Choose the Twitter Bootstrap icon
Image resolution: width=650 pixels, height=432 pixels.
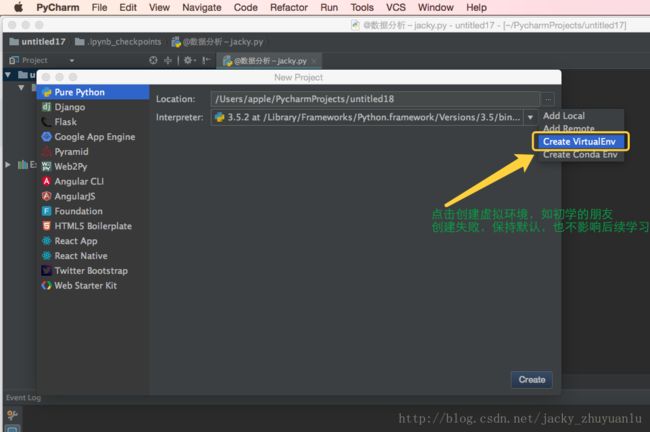(46, 271)
